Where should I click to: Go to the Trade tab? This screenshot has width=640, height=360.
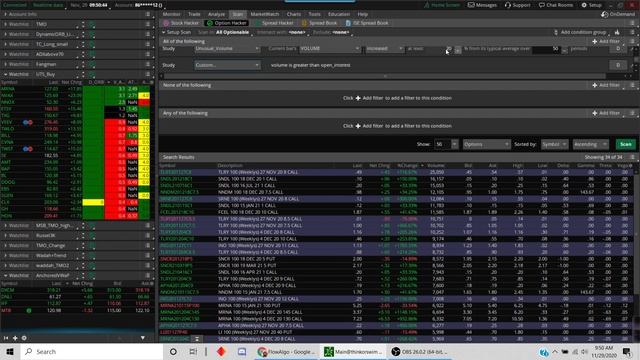coord(194,14)
